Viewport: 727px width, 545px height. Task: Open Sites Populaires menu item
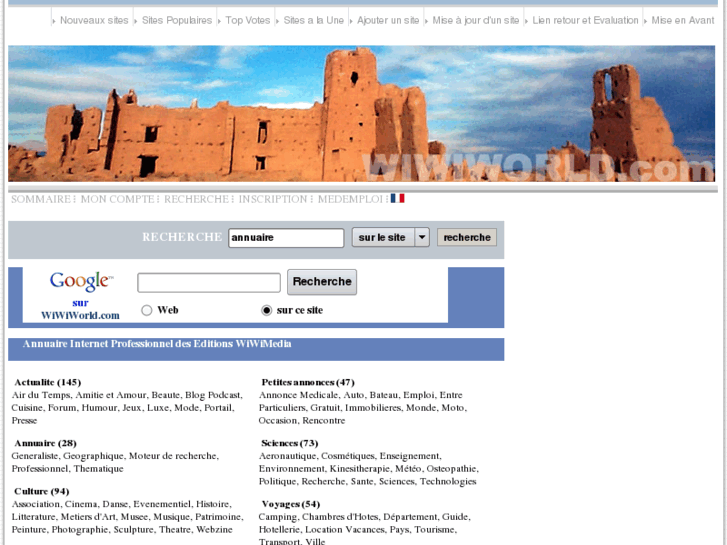click(x=177, y=20)
